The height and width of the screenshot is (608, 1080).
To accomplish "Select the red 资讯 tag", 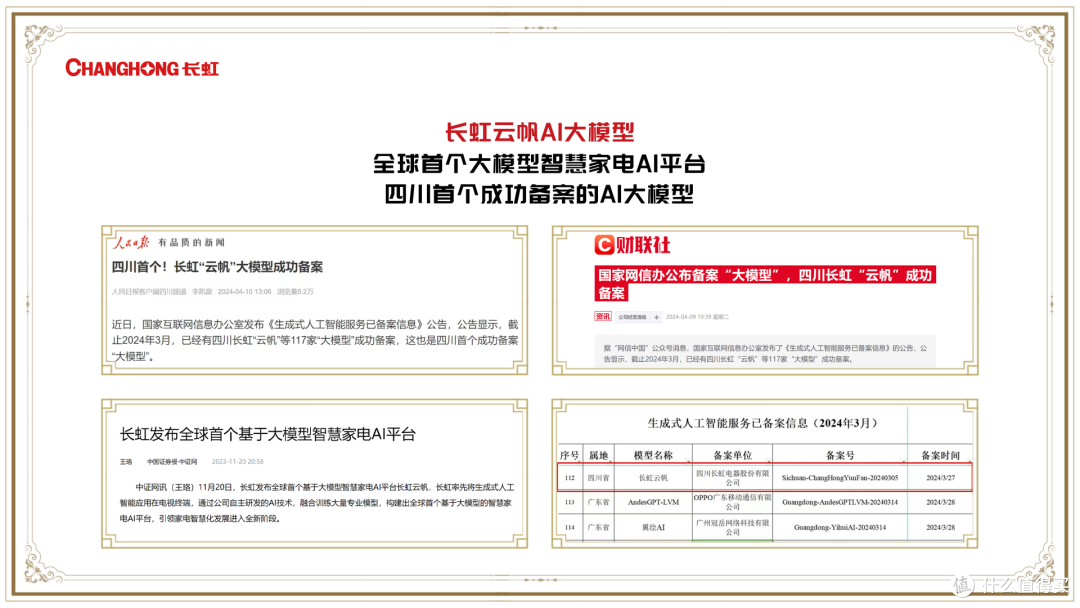I will point(603,317).
